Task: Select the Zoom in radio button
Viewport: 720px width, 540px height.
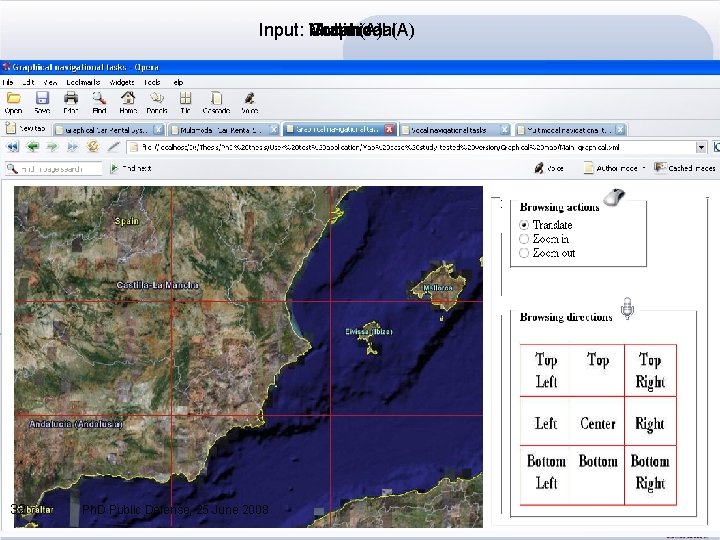Action: pos(524,239)
